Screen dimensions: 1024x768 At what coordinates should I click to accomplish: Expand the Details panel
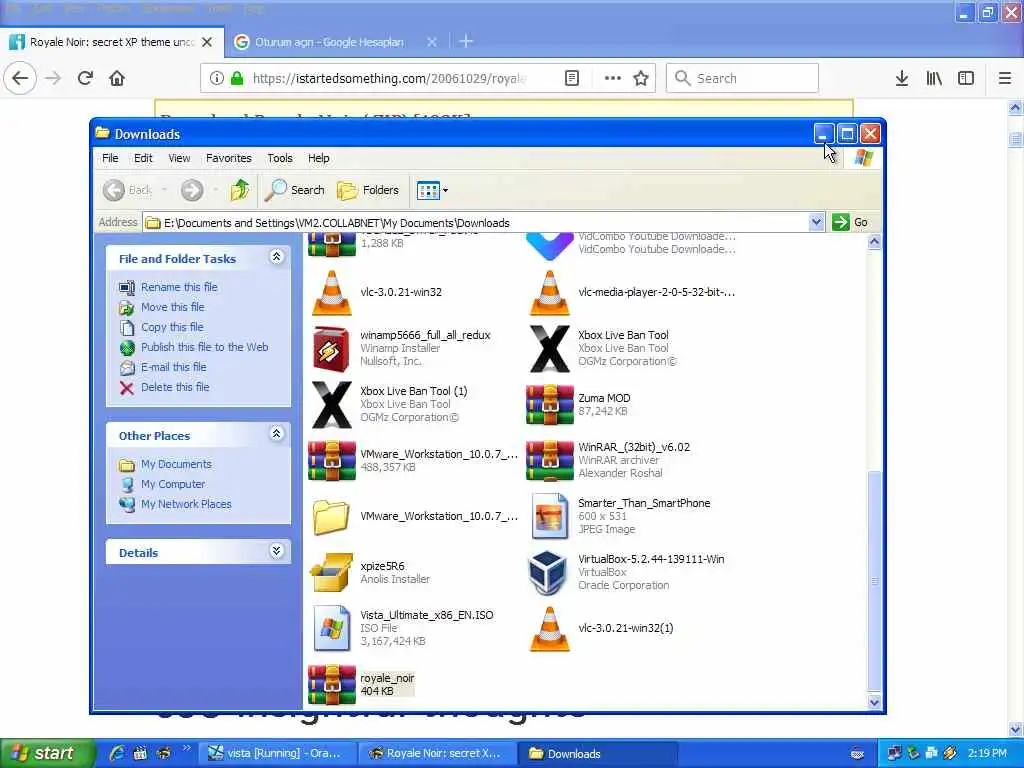[x=276, y=551]
